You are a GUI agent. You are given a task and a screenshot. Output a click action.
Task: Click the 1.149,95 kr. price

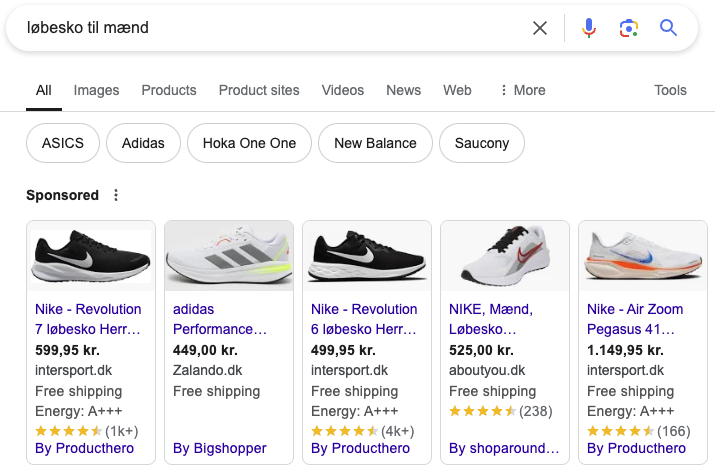point(625,350)
